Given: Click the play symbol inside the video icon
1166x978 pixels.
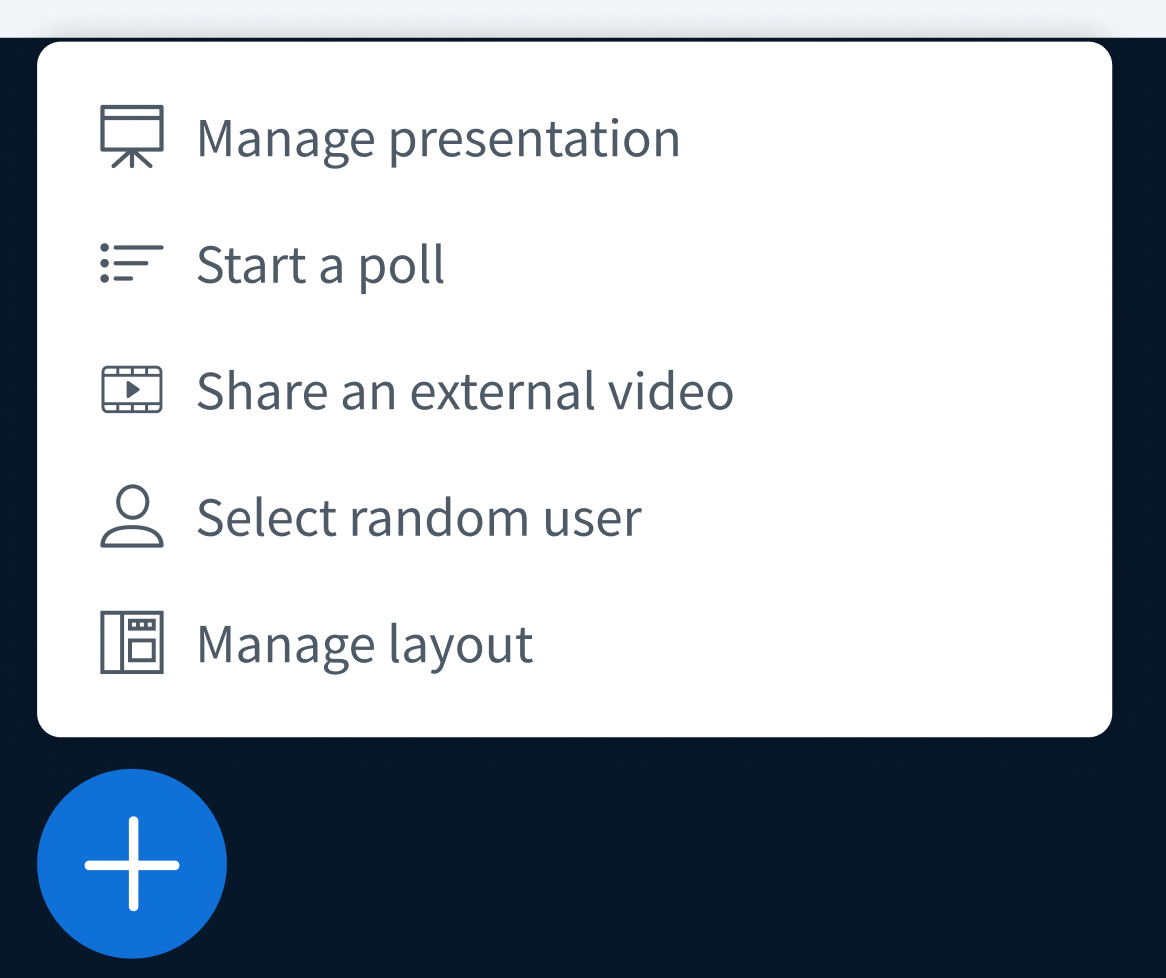Looking at the screenshot, I should coord(134,391).
